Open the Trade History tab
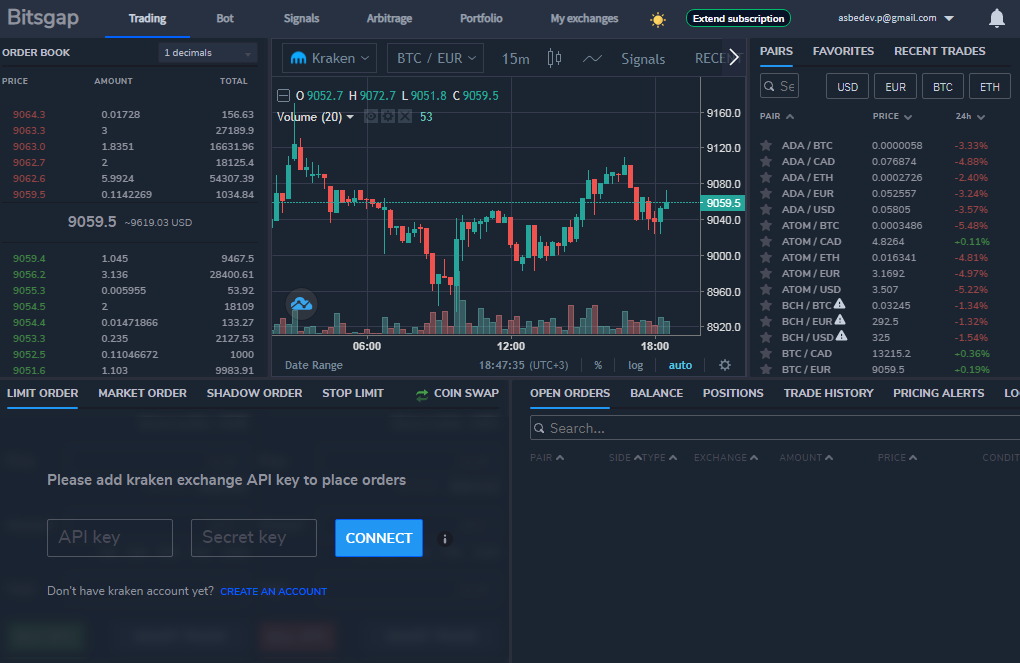 (x=828, y=393)
